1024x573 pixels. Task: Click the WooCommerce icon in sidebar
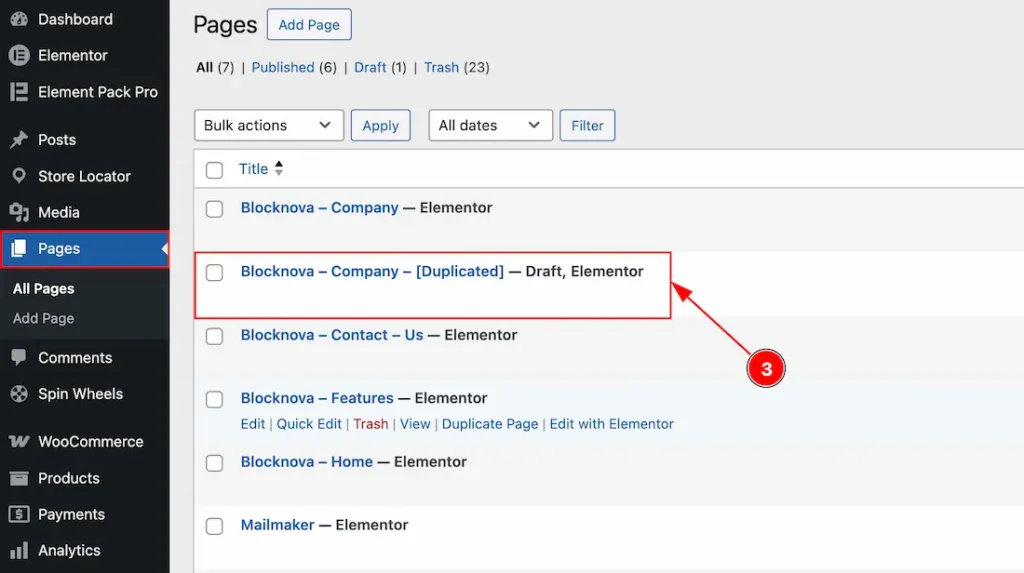pyautogui.click(x=18, y=442)
